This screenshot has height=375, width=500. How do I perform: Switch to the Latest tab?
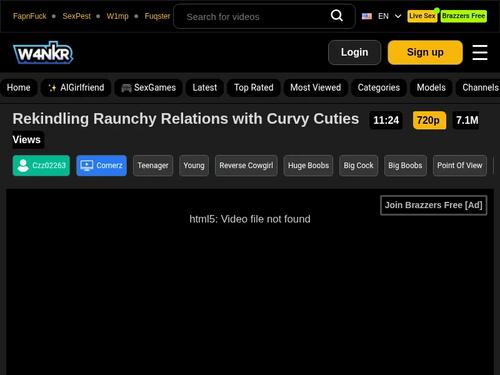coord(205,88)
